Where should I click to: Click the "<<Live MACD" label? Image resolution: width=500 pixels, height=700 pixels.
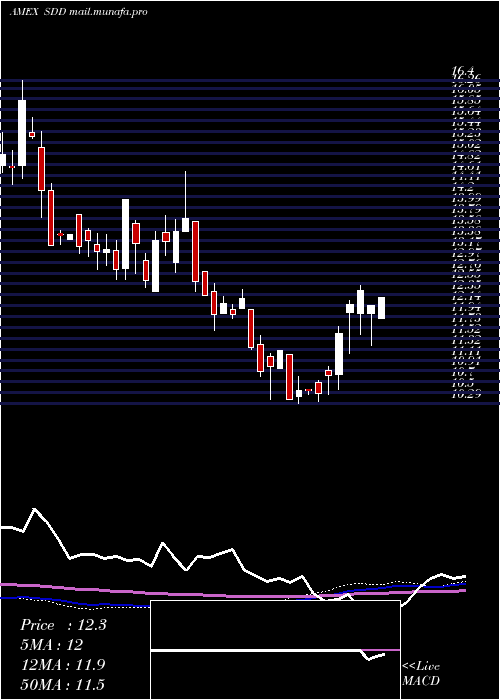[421, 674]
